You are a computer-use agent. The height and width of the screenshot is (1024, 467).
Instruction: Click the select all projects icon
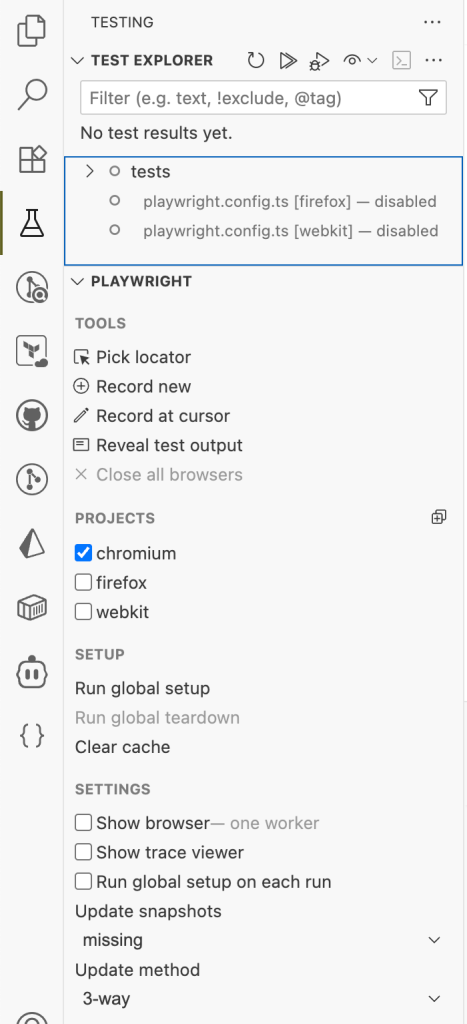pos(439,517)
